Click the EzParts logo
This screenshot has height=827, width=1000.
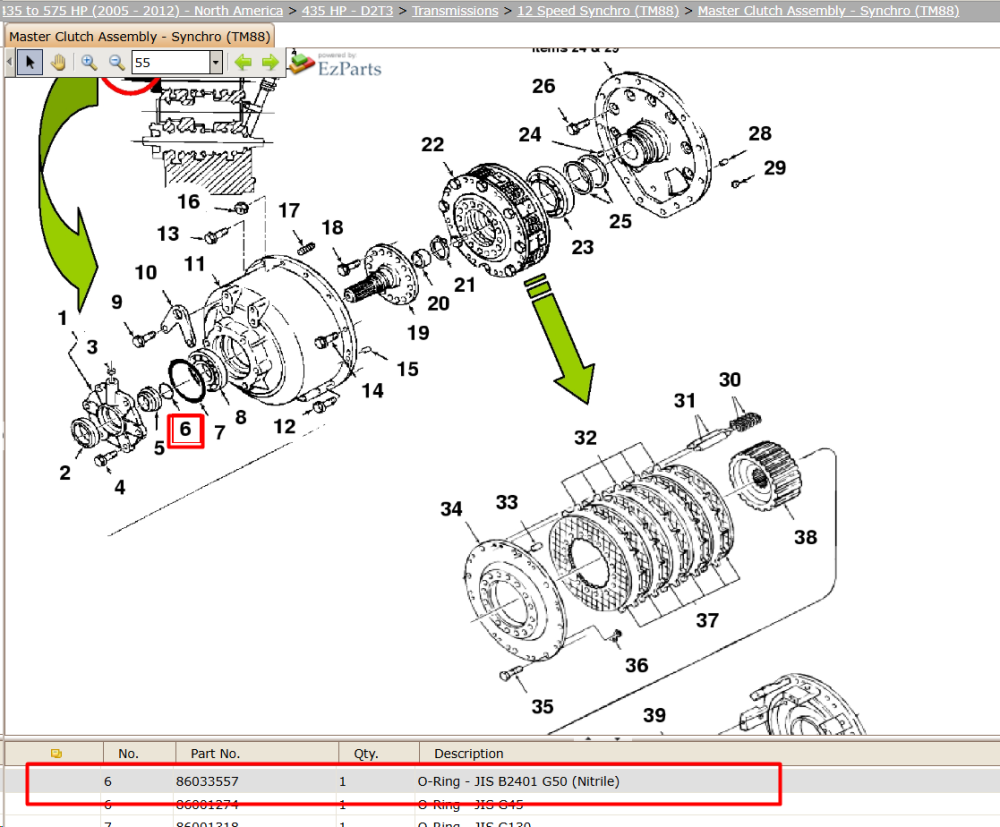(335, 64)
